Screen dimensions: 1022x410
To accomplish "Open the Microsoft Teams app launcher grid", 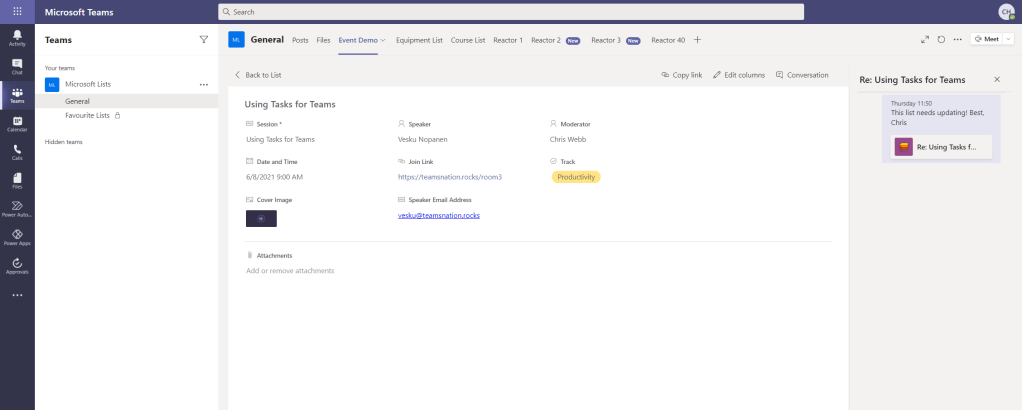I will click(x=17, y=11).
